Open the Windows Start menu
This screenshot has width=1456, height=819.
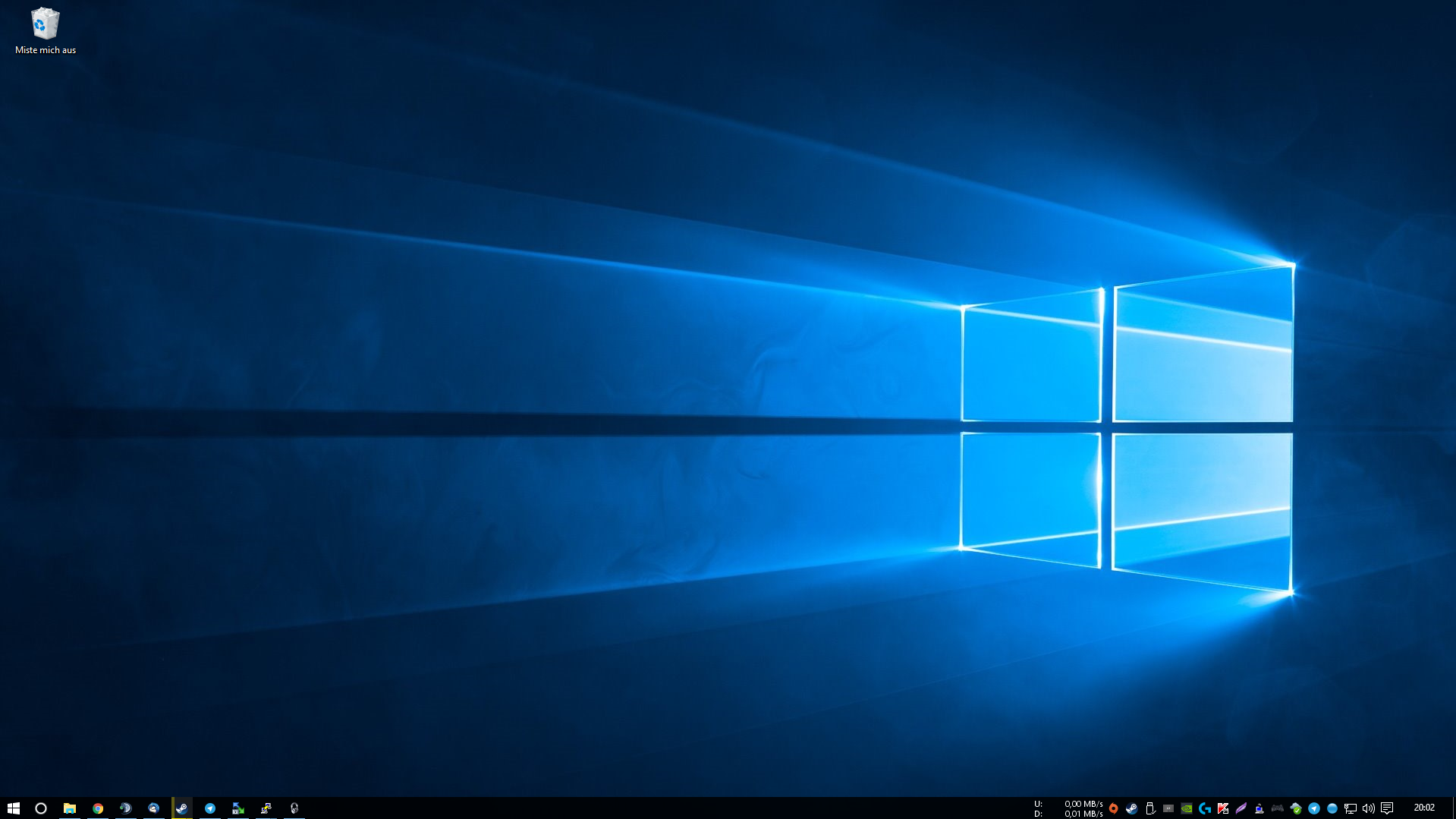13,808
